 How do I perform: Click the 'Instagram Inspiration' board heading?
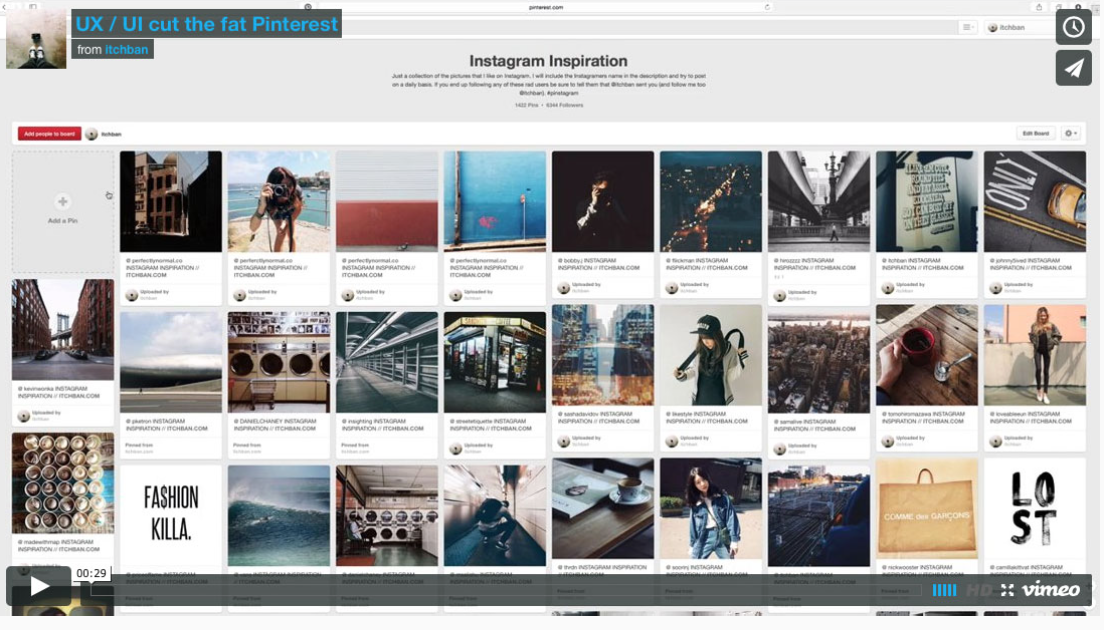click(x=548, y=61)
